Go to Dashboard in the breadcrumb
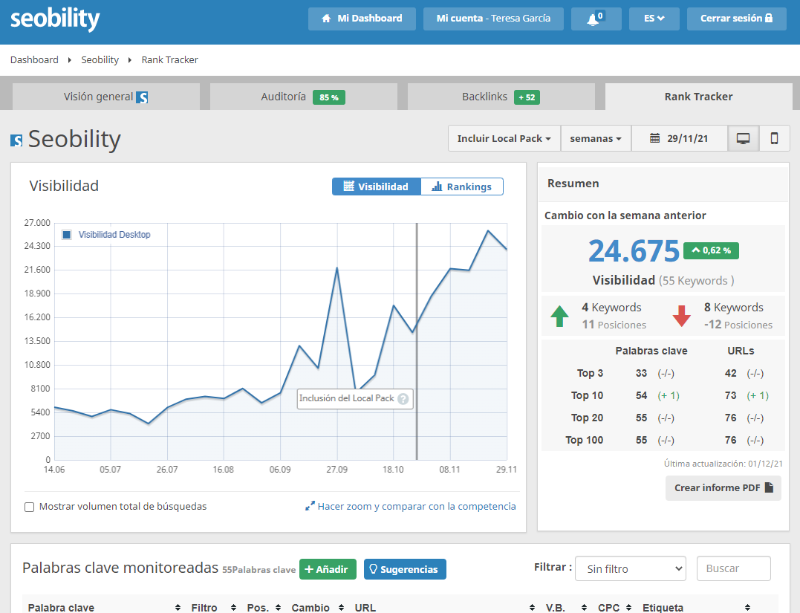Viewport: 800px width, 613px height. [x=34, y=60]
